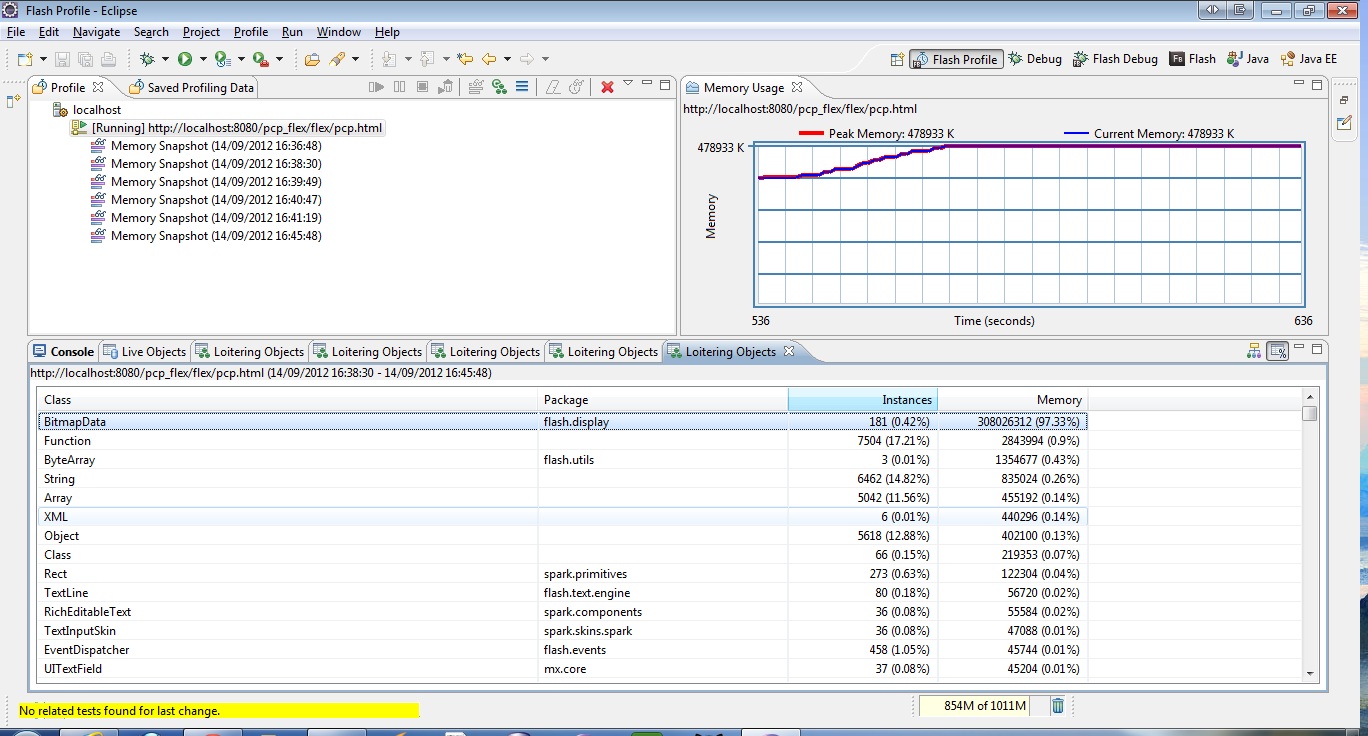Image resolution: width=1368 pixels, height=736 pixels.
Task: Click Run Garbage Collector icon
Action: coord(446,87)
